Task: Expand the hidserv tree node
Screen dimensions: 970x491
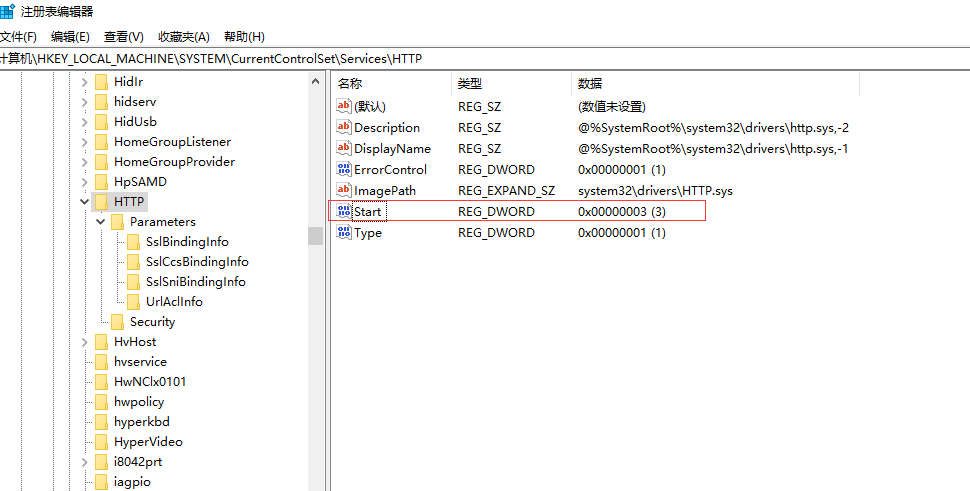Action: pos(85,102)
